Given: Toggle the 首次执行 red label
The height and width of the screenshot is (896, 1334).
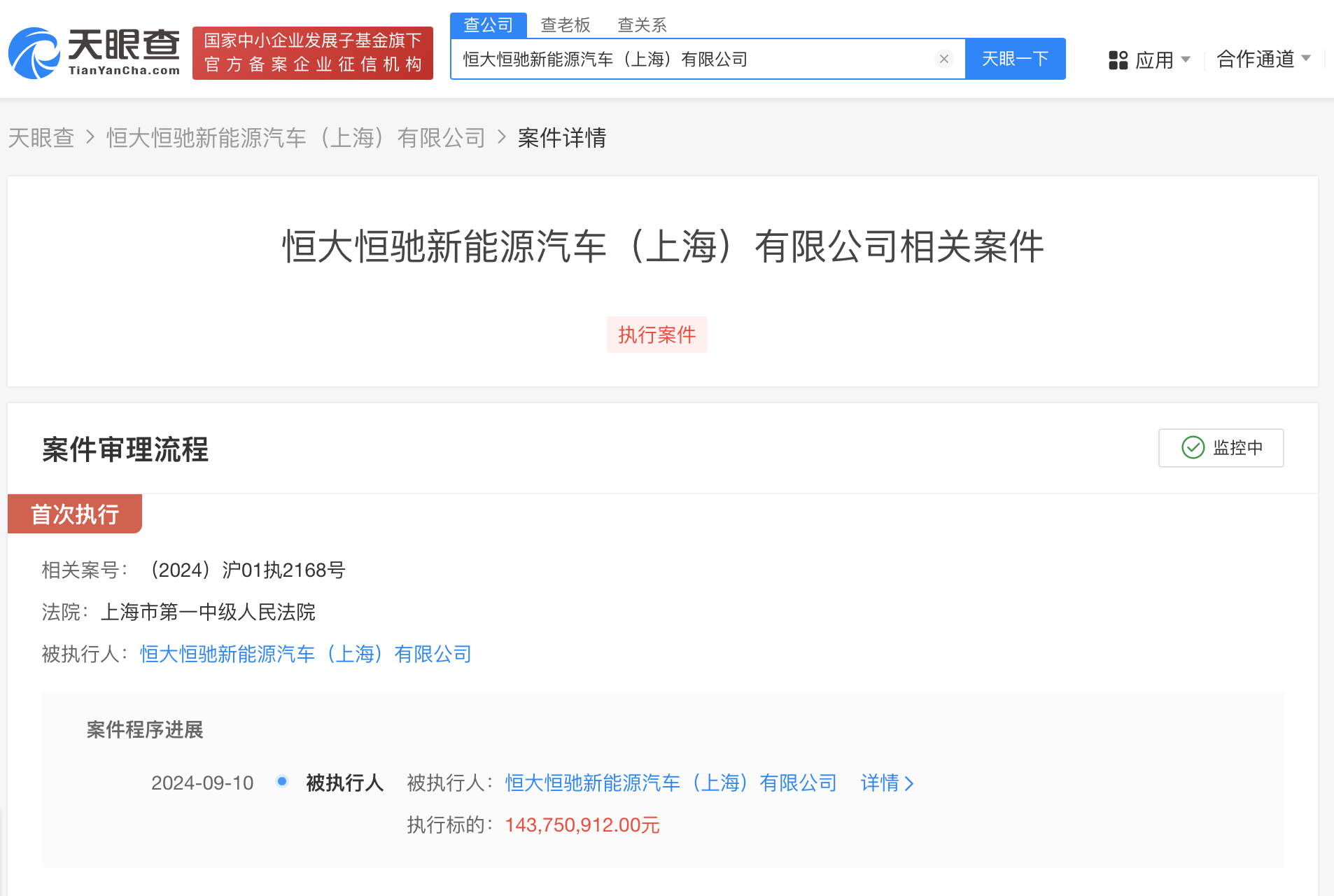Looking at the screenshot, I should 74,513.
